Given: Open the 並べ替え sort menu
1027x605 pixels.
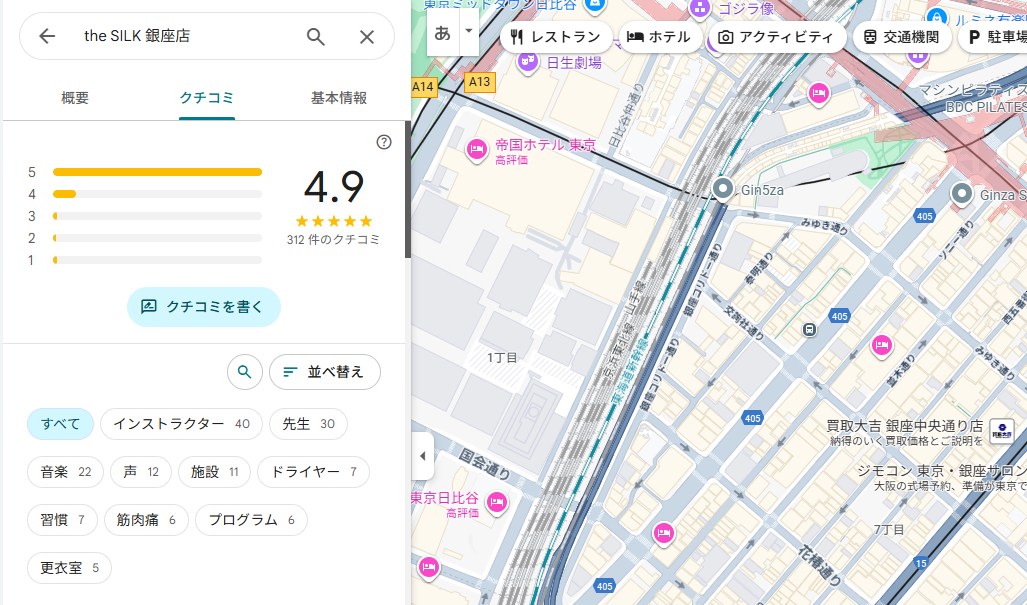Looking at the screenshot, I should [x=324, y=372].
